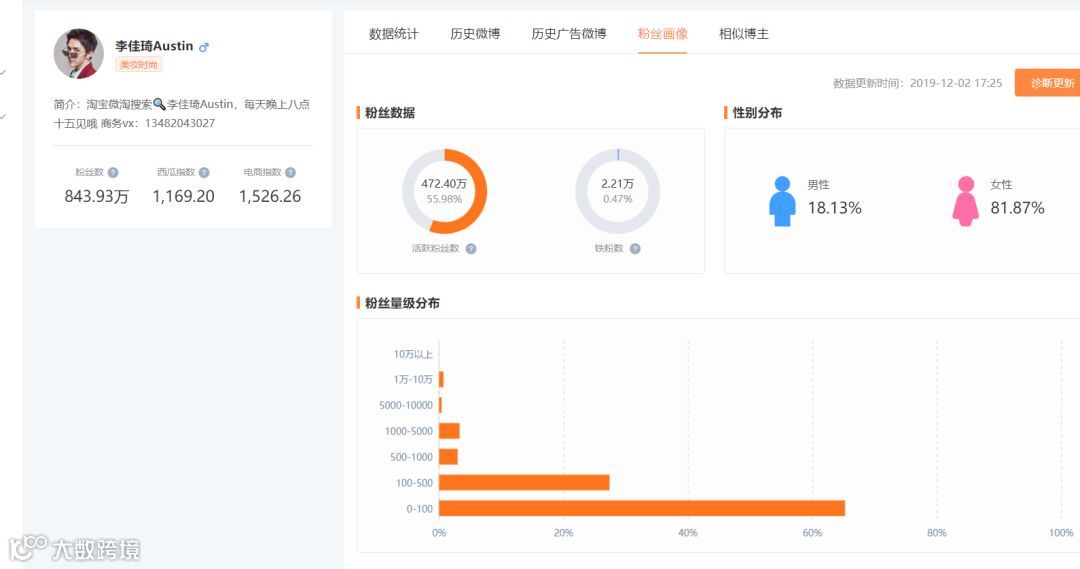Click the 2.21万 iron fans donut chart
Image resolution: width=1080 pixels, height=569 pixels.
click(617, 192)
